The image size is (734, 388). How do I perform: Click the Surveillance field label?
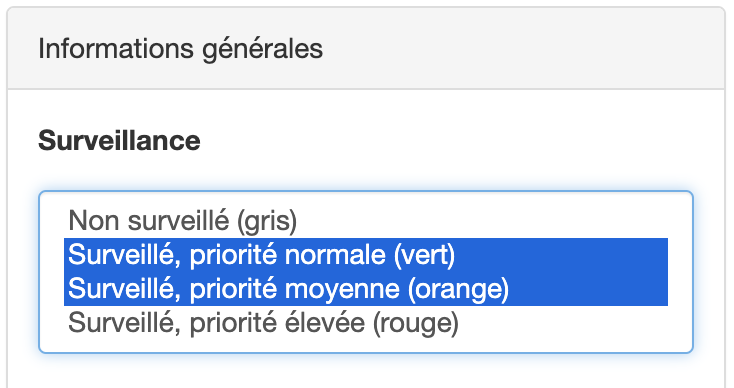click(119, 140)
